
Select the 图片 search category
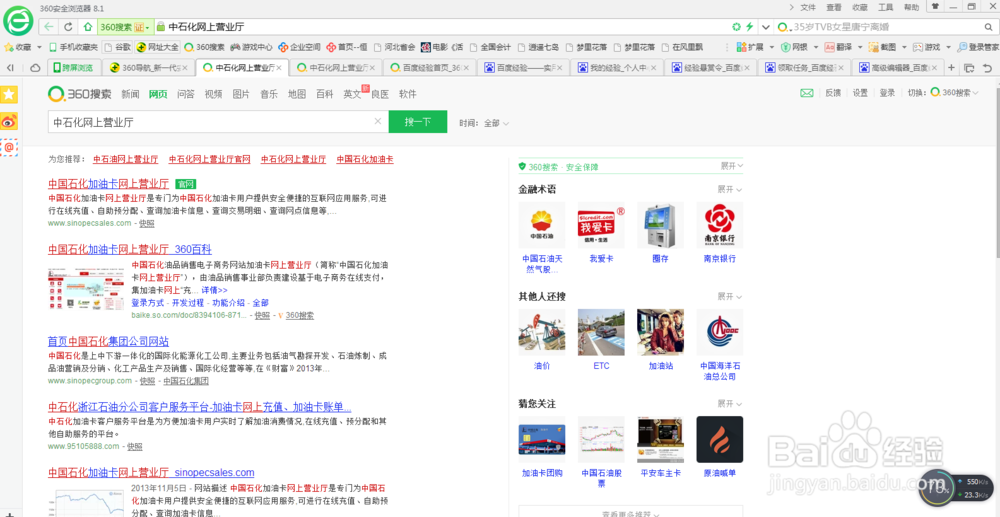coord(241,94)
